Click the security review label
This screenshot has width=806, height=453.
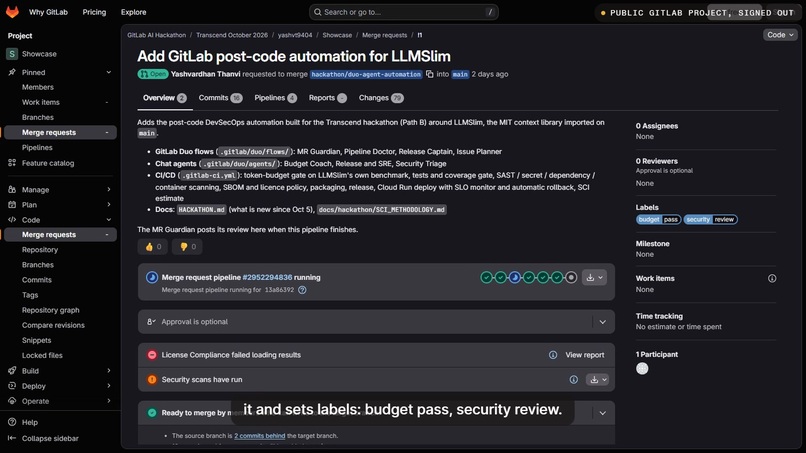pos(710,220)
